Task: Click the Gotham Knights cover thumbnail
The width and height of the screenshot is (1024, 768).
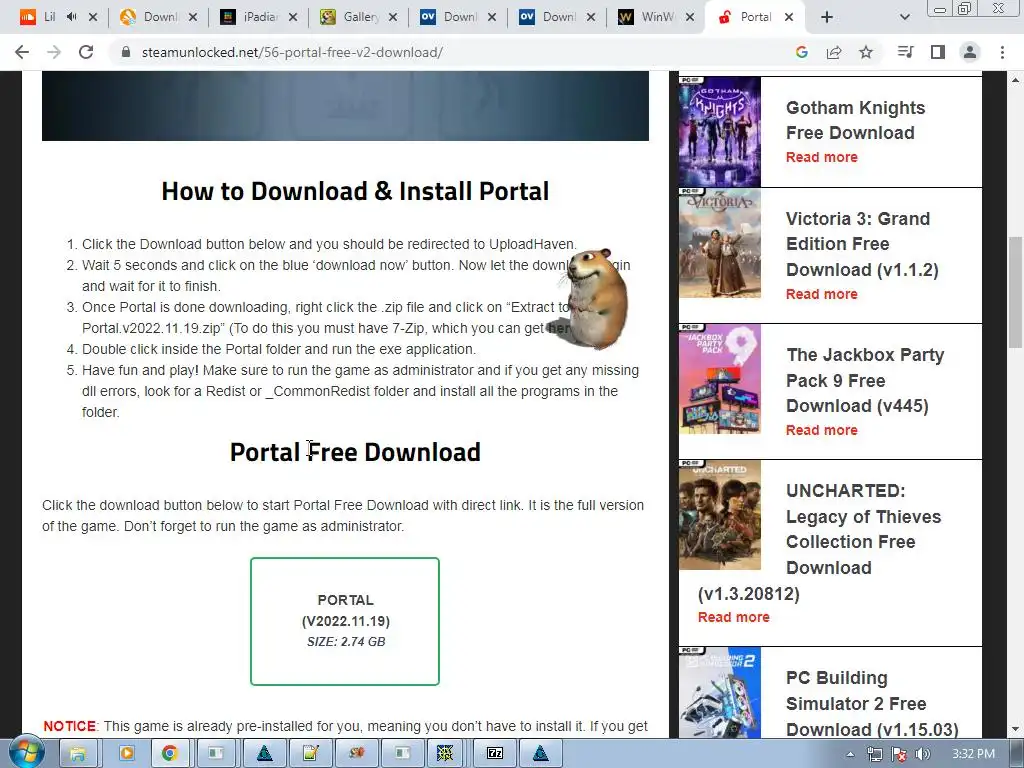Action: (720, 132)
